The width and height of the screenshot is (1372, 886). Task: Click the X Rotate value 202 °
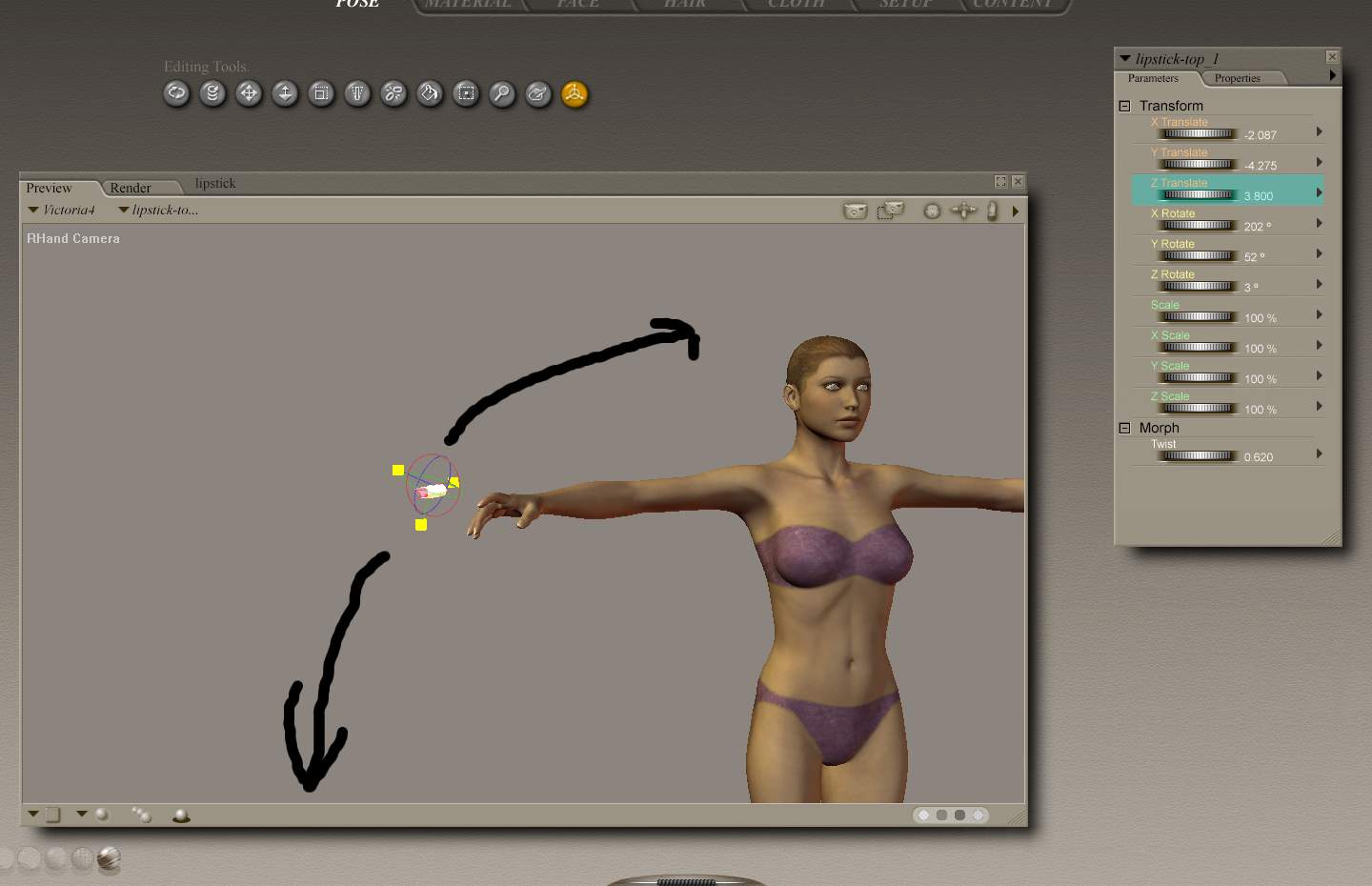(x=1257, y=227)
